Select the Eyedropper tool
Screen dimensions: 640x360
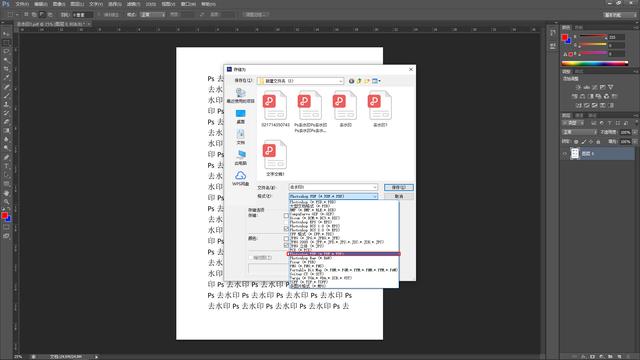click(x=6, y=78)
